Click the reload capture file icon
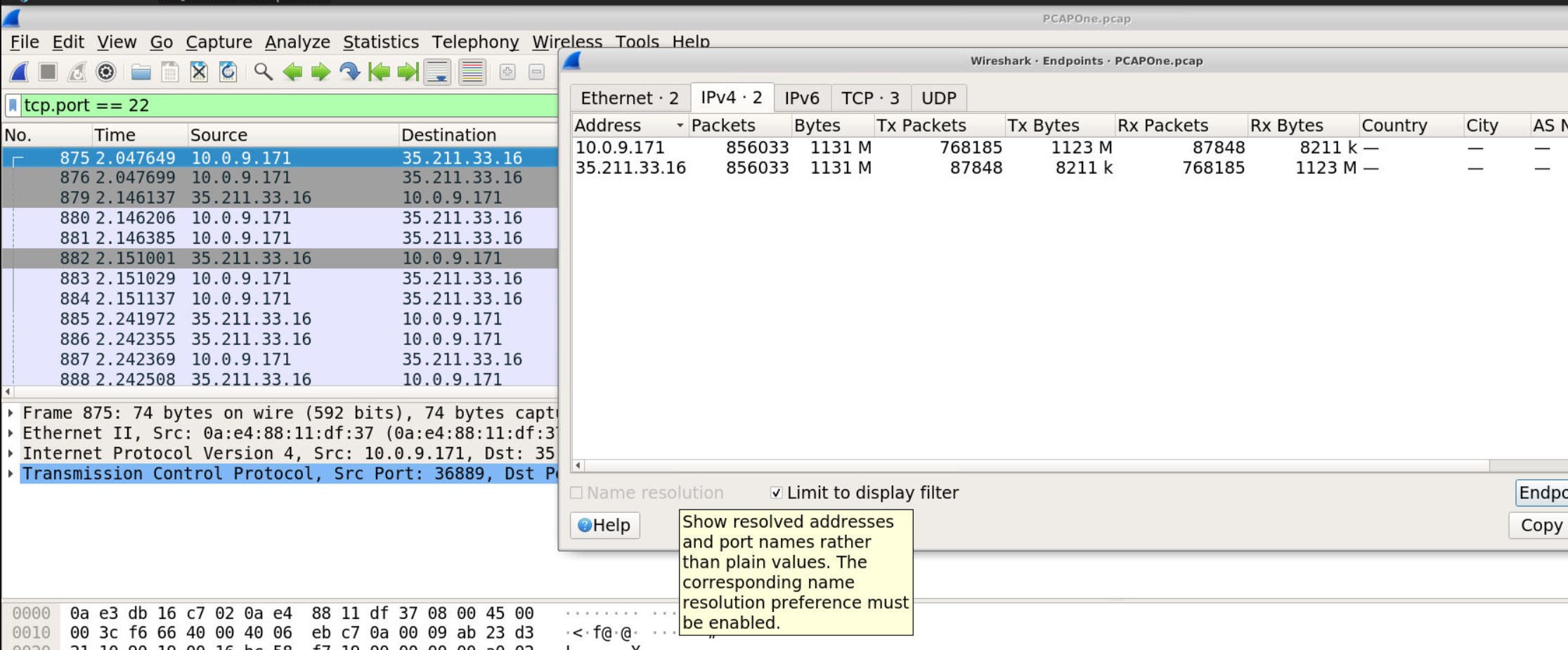This screenshot has height=650, width=1568. click(x=226, y=71)
